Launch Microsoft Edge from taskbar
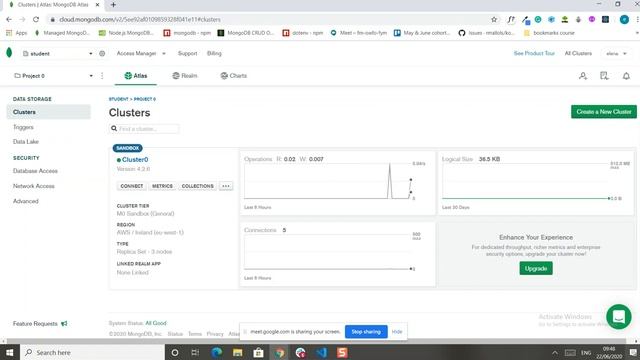 (216, 353)
